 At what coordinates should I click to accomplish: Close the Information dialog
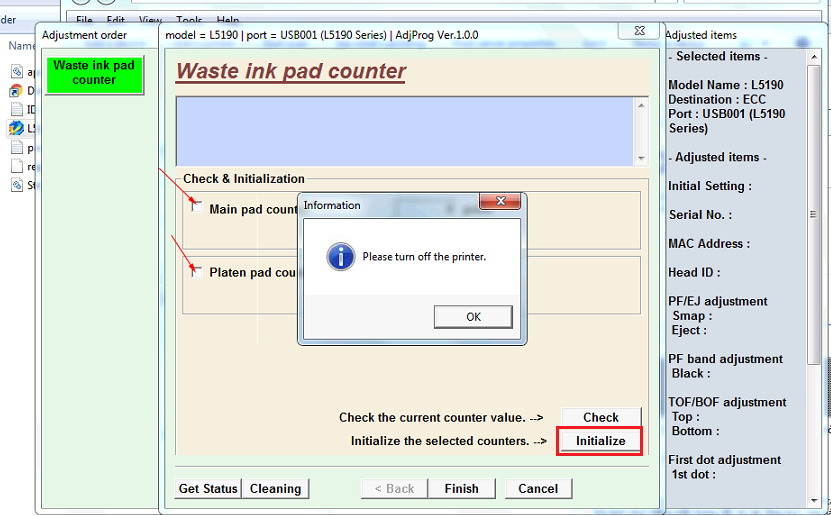click(500, 201)
